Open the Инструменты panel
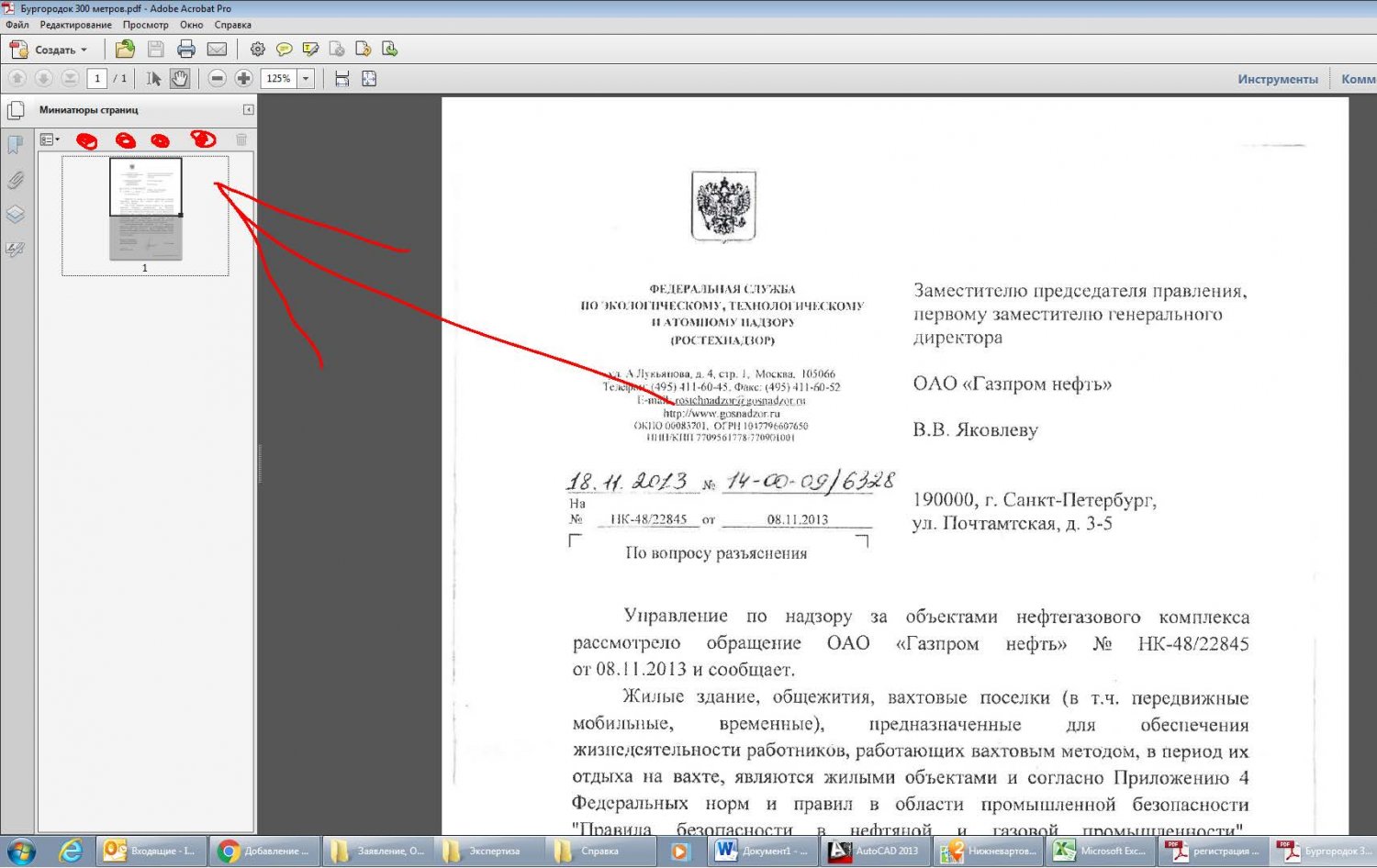This screenshot has width=1377, height=868. coord(1278,79)
